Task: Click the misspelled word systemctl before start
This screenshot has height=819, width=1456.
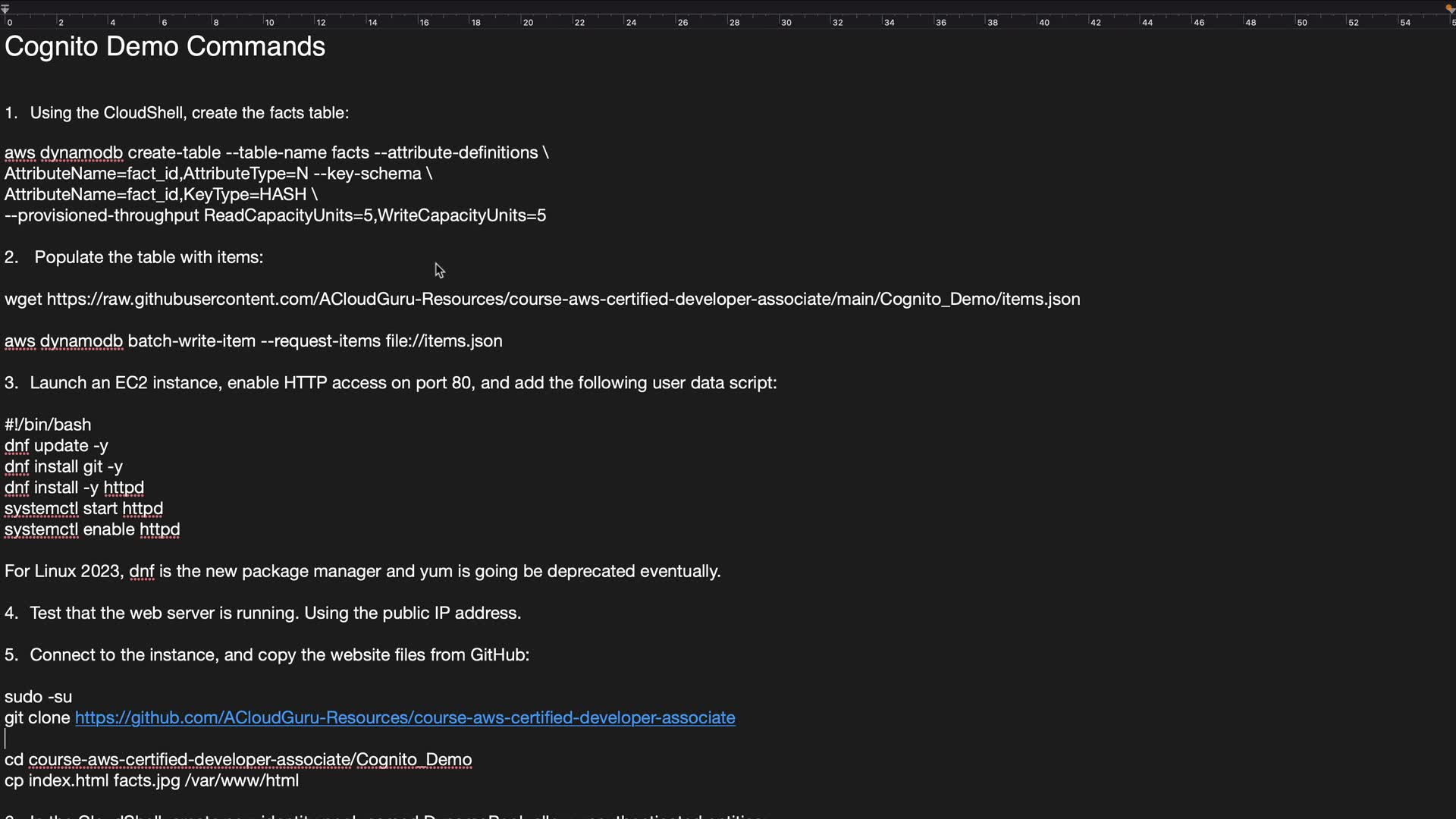Action: pos(41,509)
